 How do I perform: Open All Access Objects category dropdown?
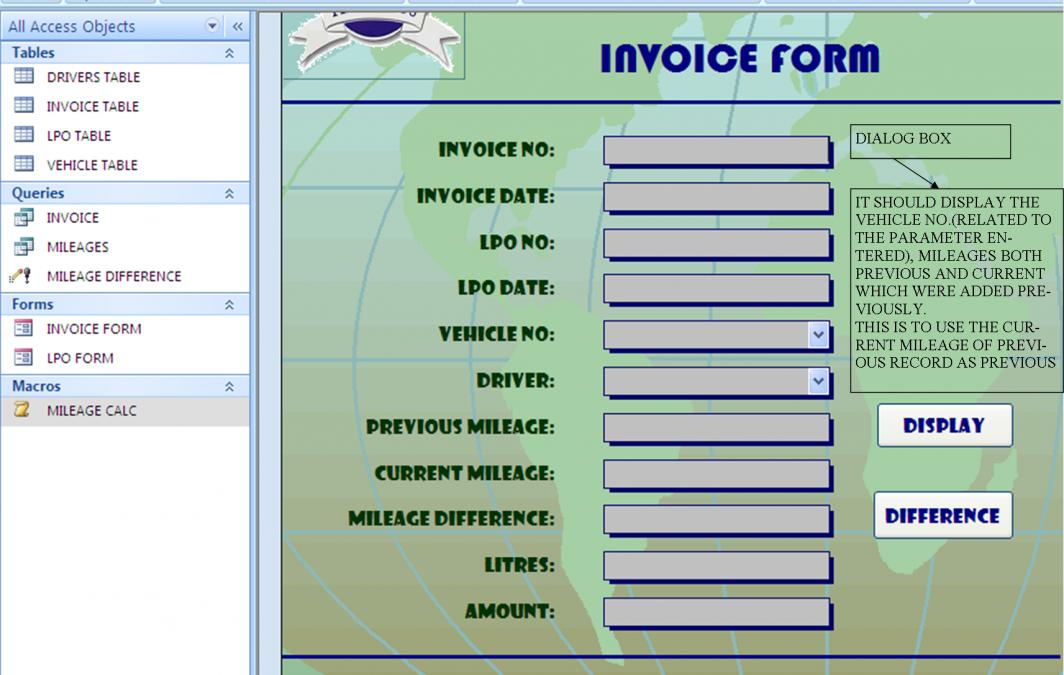[x=212, y=26]
